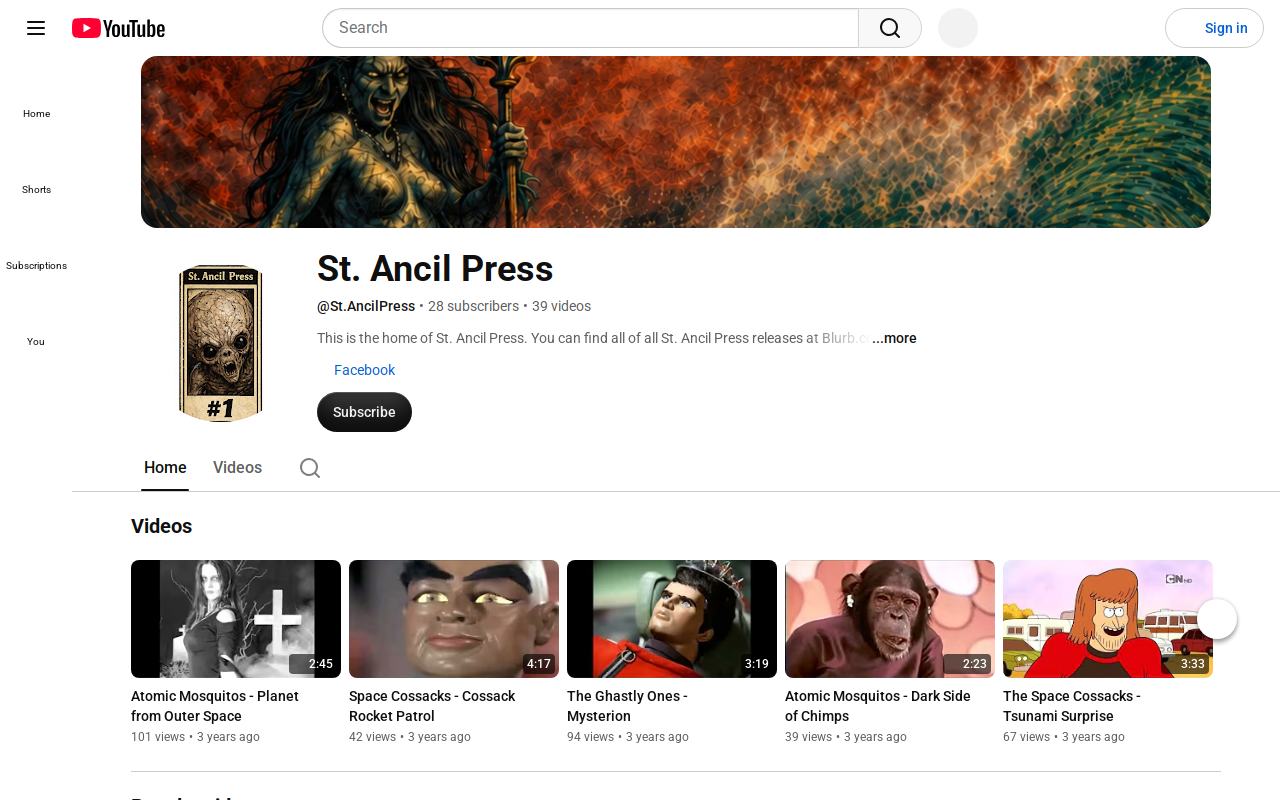The image size is (1280, 800).
Task: Subscribe to St. Ancil Press
Action: click(x=364, y=412)
